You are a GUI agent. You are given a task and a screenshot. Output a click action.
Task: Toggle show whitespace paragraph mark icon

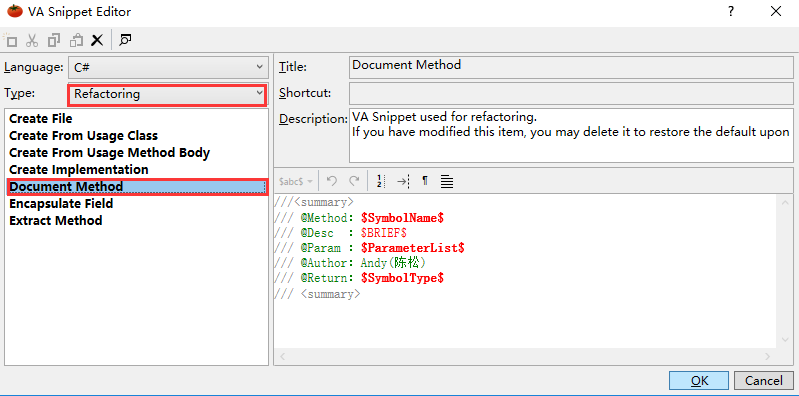point(425,181)
